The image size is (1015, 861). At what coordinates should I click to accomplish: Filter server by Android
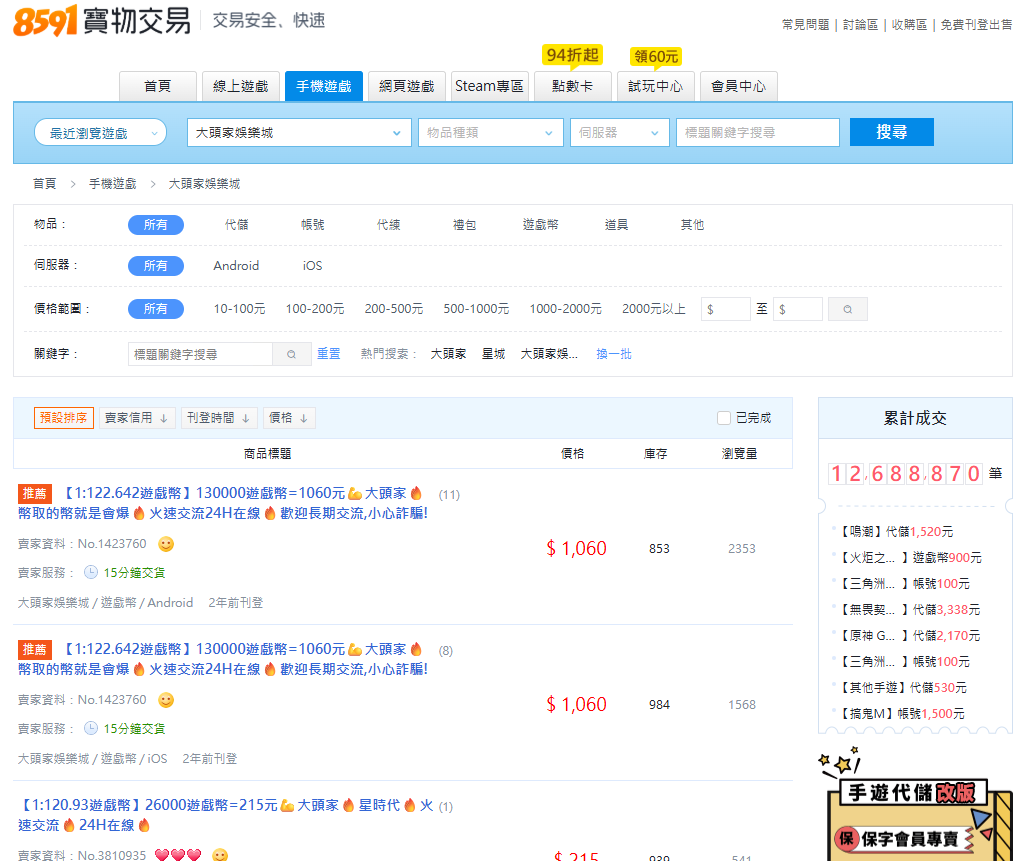pyautogui.click(x=236, y=266)
